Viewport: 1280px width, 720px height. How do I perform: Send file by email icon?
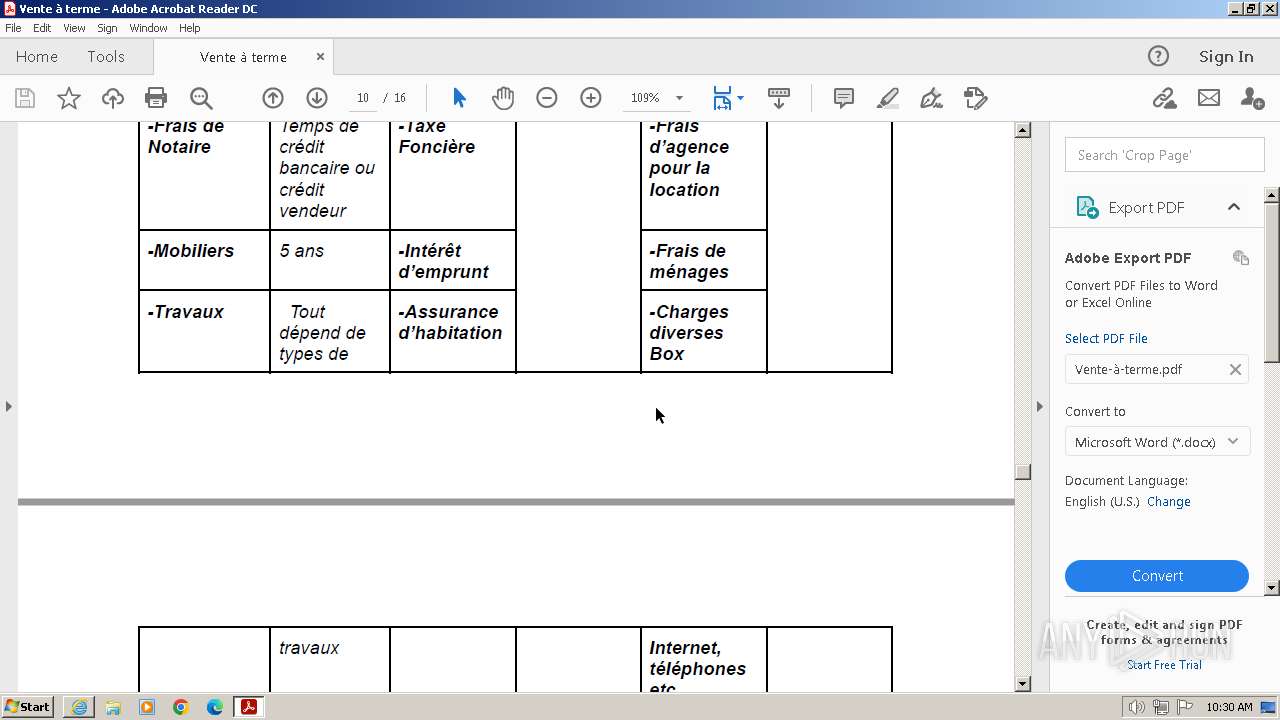click(x=1209, y=98)
